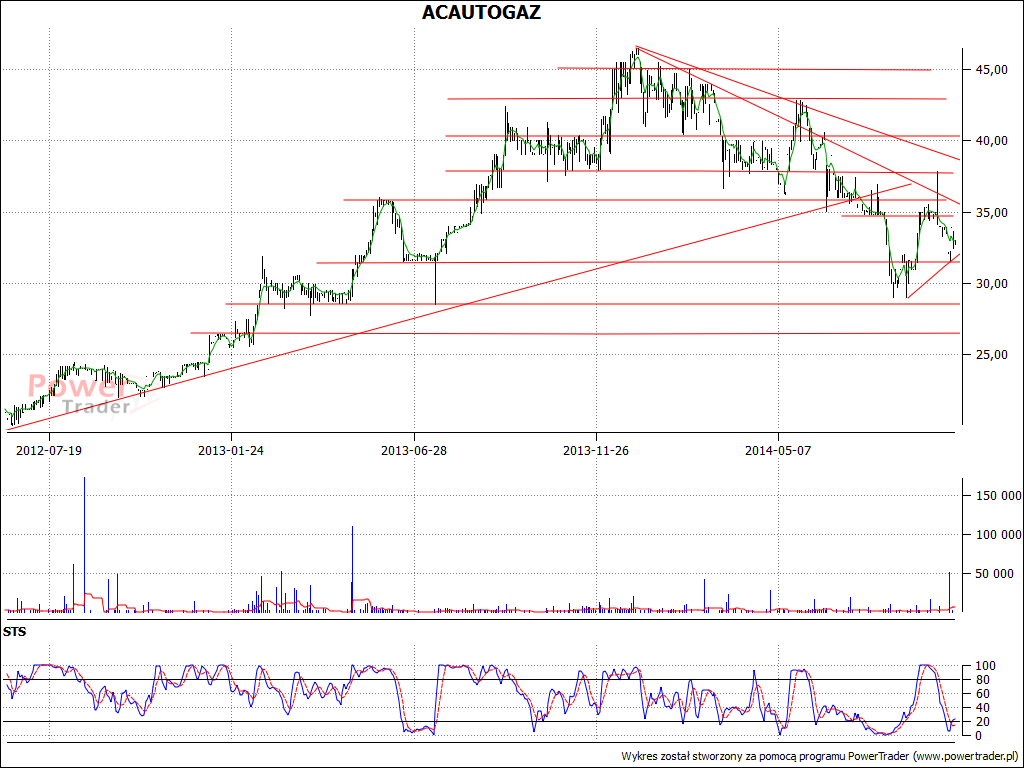Screen dimensions: 1024x768
Task: Select the 40 level on STS axis
Action: pyautogui.click(x=985, y=708)
